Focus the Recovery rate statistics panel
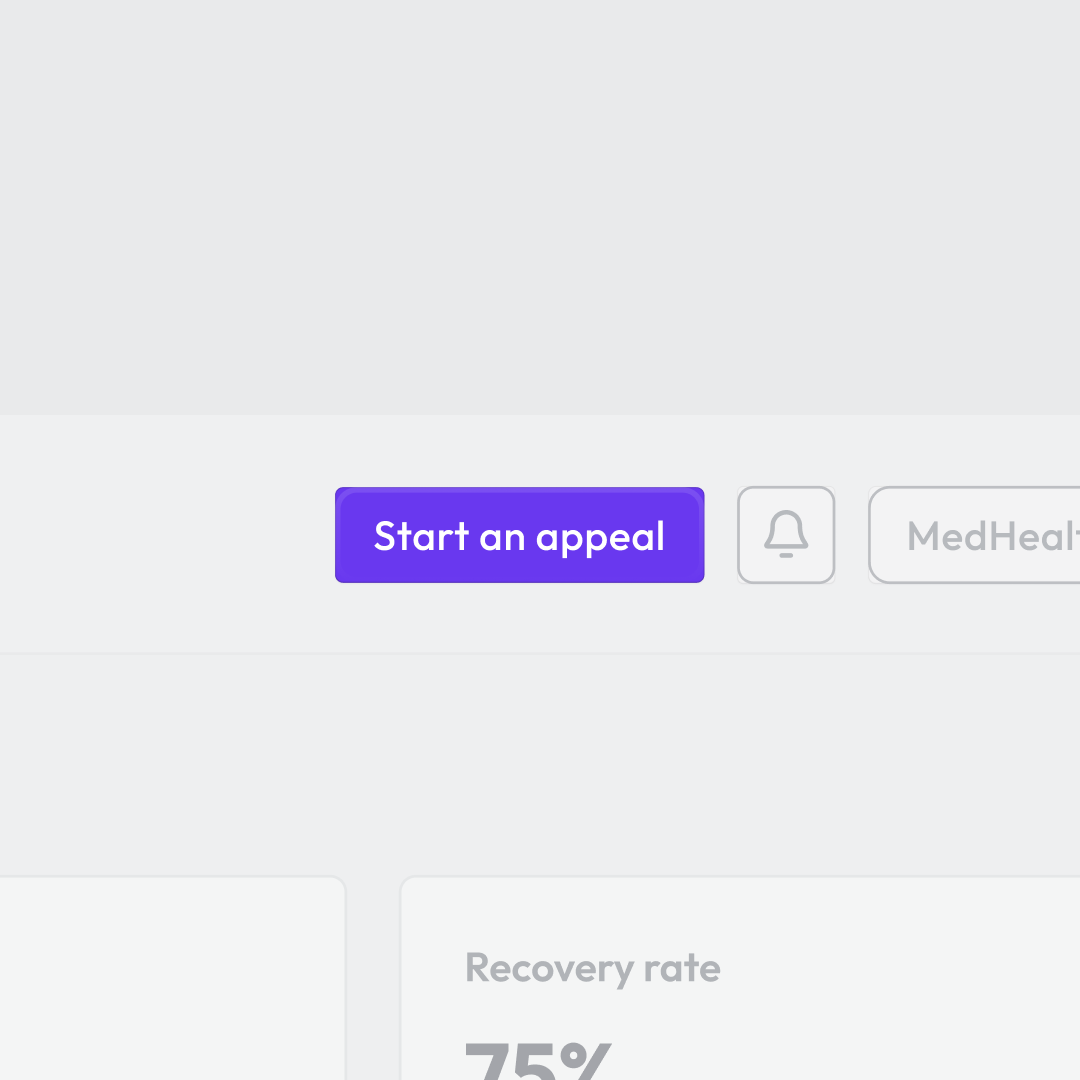Screen dimensions: 1080x1080 pyautogui.click(x=740, y=978)
